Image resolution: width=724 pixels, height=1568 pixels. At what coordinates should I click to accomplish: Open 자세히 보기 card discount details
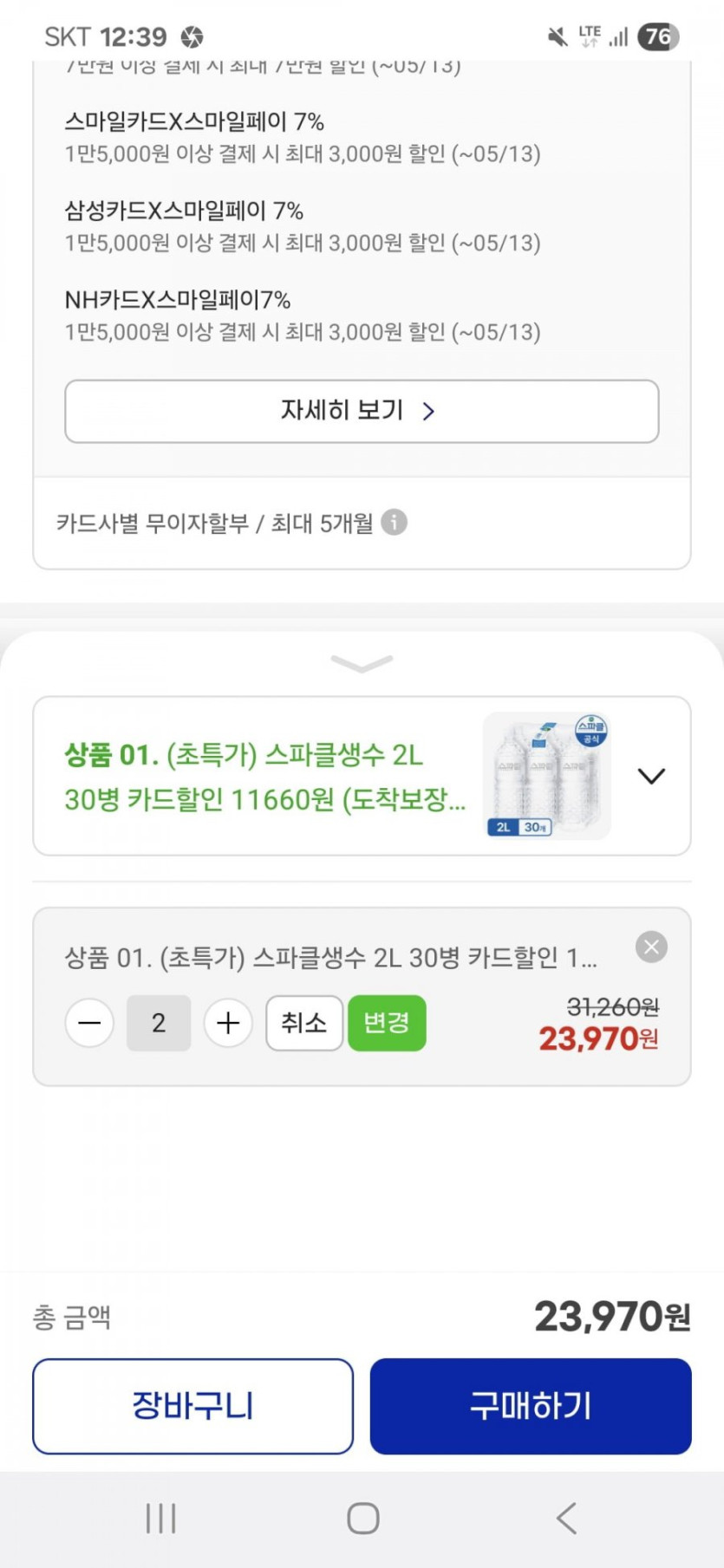tap(362, 411)
